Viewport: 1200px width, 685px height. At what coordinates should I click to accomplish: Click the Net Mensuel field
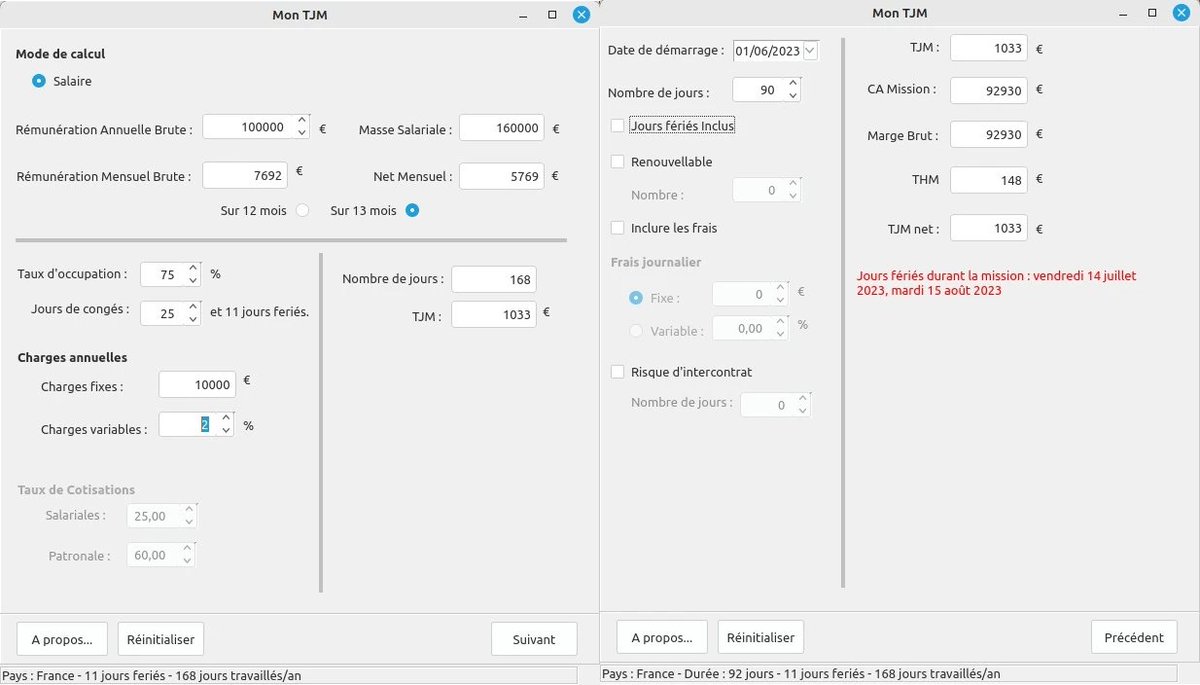tap(502, 176)
